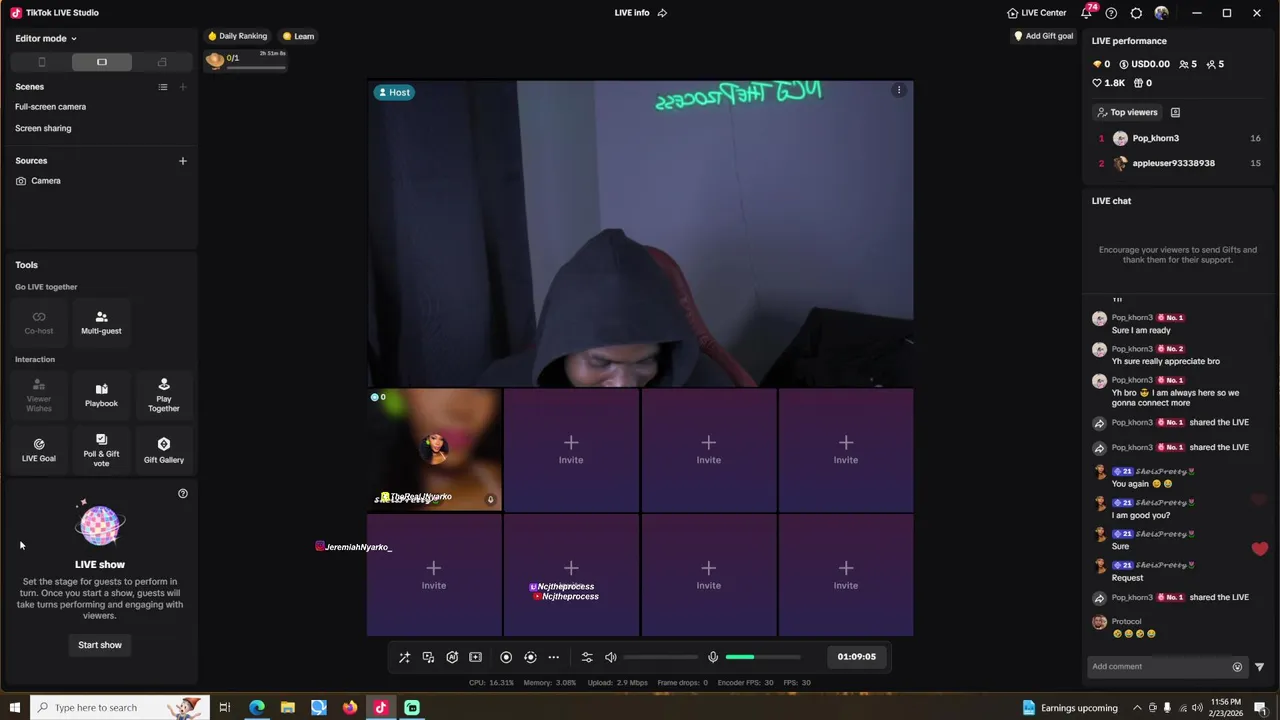Click the 01:09:05 live timer
Viewport: 1280px width, 720px height.
857,657
